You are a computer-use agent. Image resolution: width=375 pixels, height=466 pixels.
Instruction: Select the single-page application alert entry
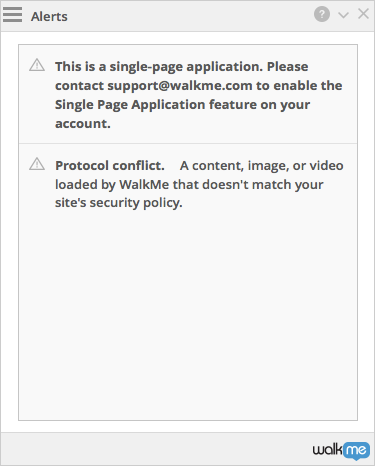pyautogui.click(x=188, y=94)
